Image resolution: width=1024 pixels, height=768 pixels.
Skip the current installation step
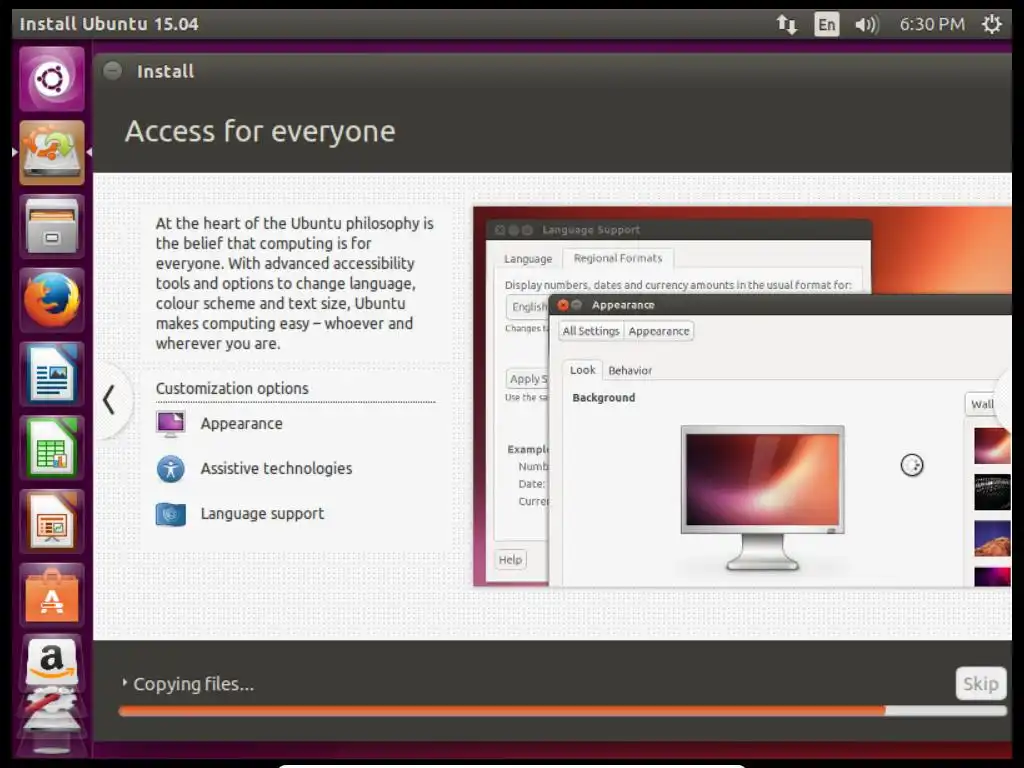click(x=980, y=683)
